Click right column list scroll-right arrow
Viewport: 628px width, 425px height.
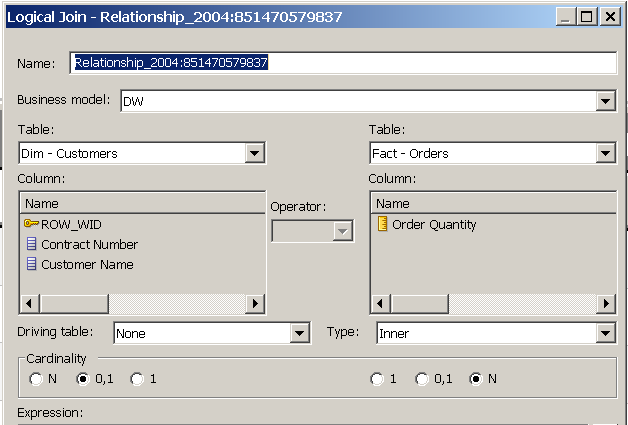(606, 304)
